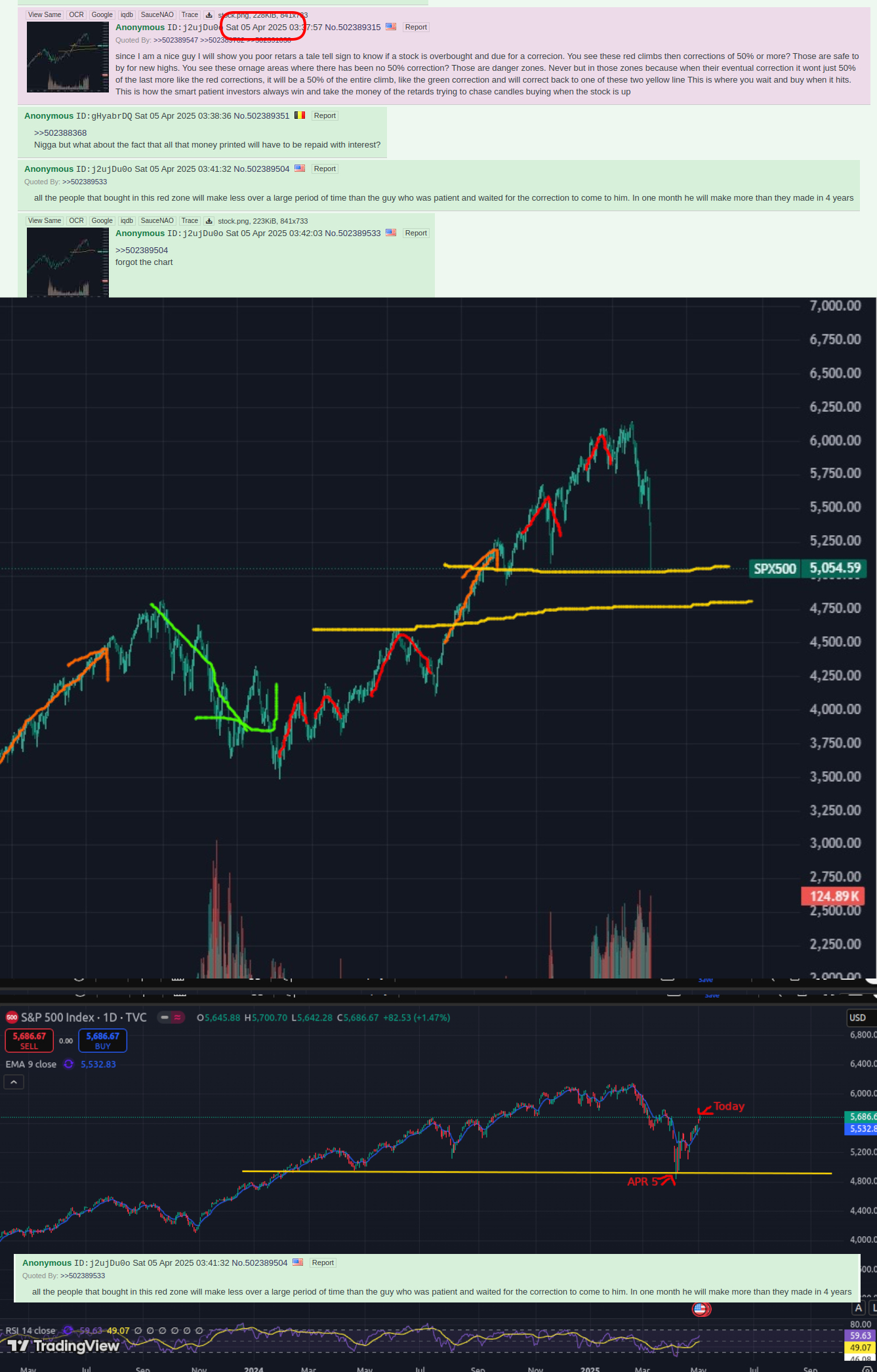Click red 500 S&P symbol logo
The width and height of the screenshot is (877, 1372).
(x=12, y=1017)
